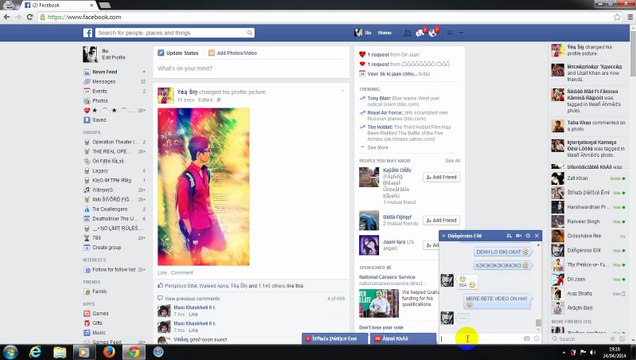Open Legacy group link
This screenshot has width=636, height=360.
pos(100,171)
